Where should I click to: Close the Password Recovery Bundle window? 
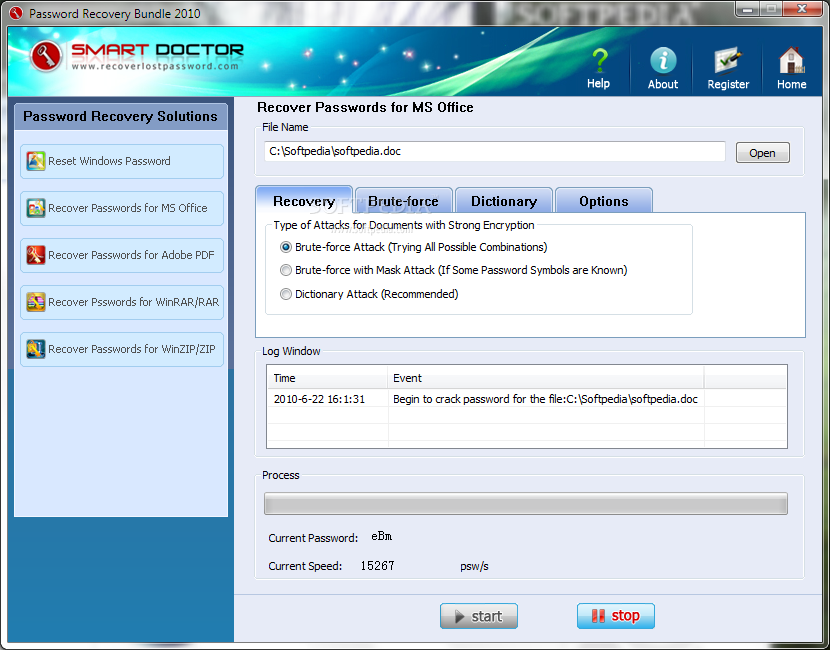pos(802,9)
